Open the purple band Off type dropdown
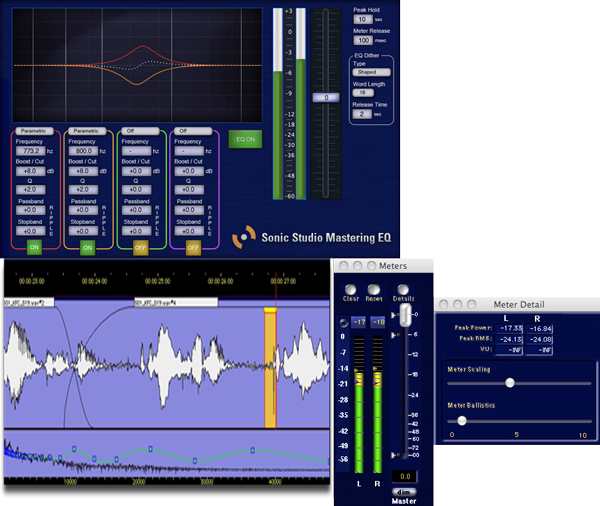This screenshot has height=506, width=600. coord(193,131)
